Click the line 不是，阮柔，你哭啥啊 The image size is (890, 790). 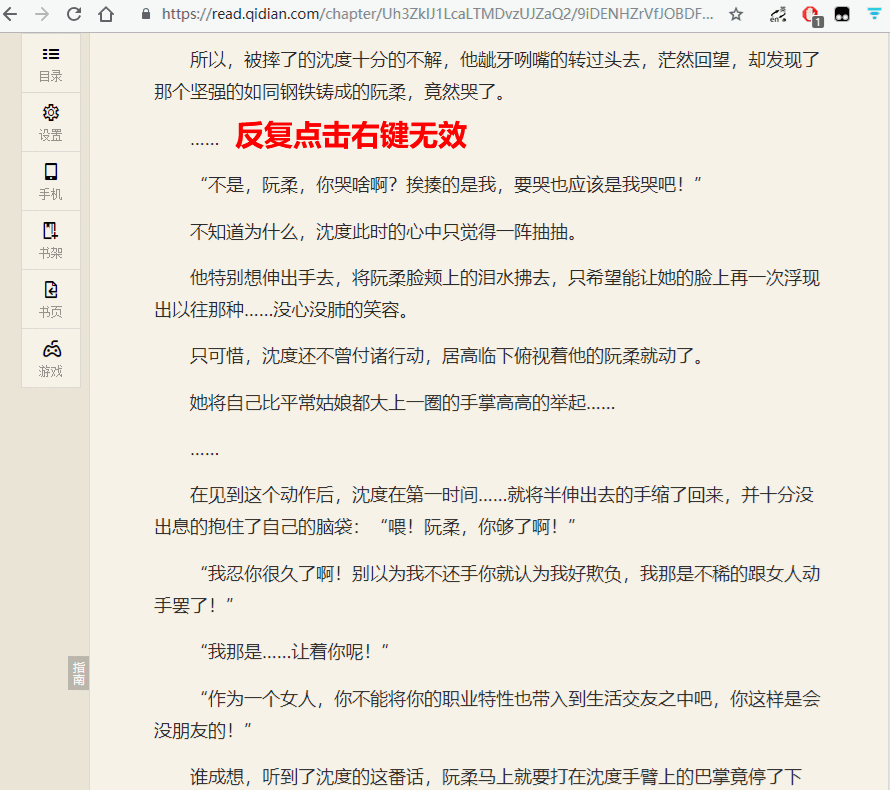tap(451, 184)
